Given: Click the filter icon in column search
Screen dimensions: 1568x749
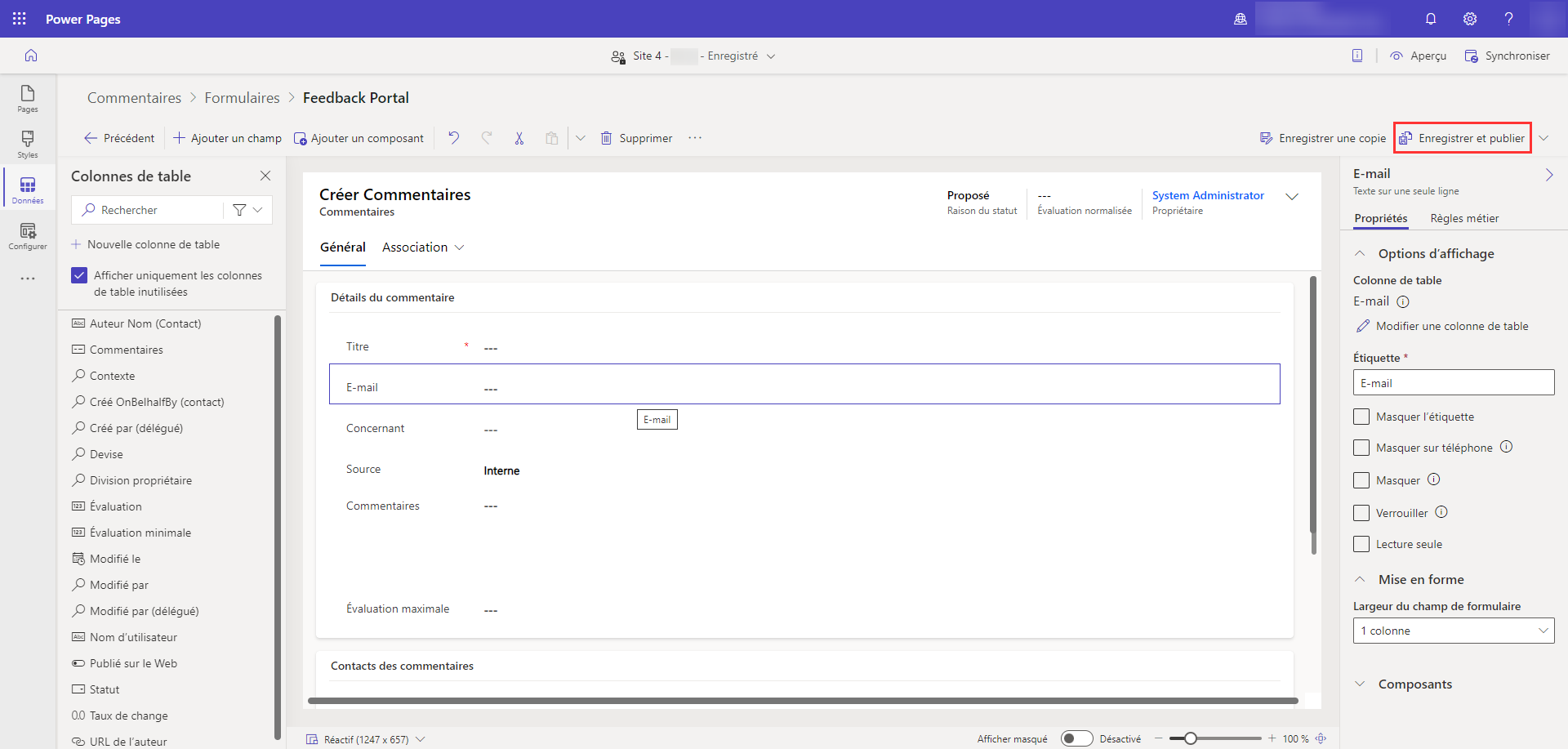Looking at the screenshot, I should [239, 210].
